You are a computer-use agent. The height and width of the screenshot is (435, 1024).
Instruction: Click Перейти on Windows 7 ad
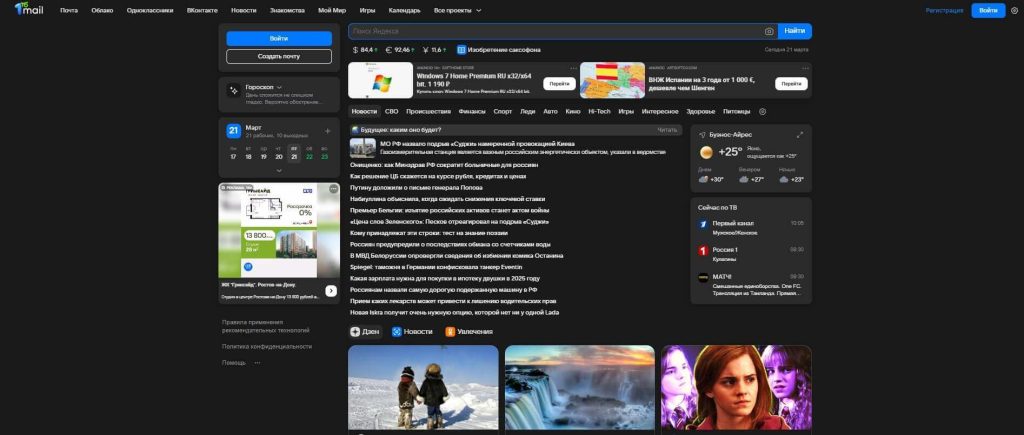click(x=559, y=84)
